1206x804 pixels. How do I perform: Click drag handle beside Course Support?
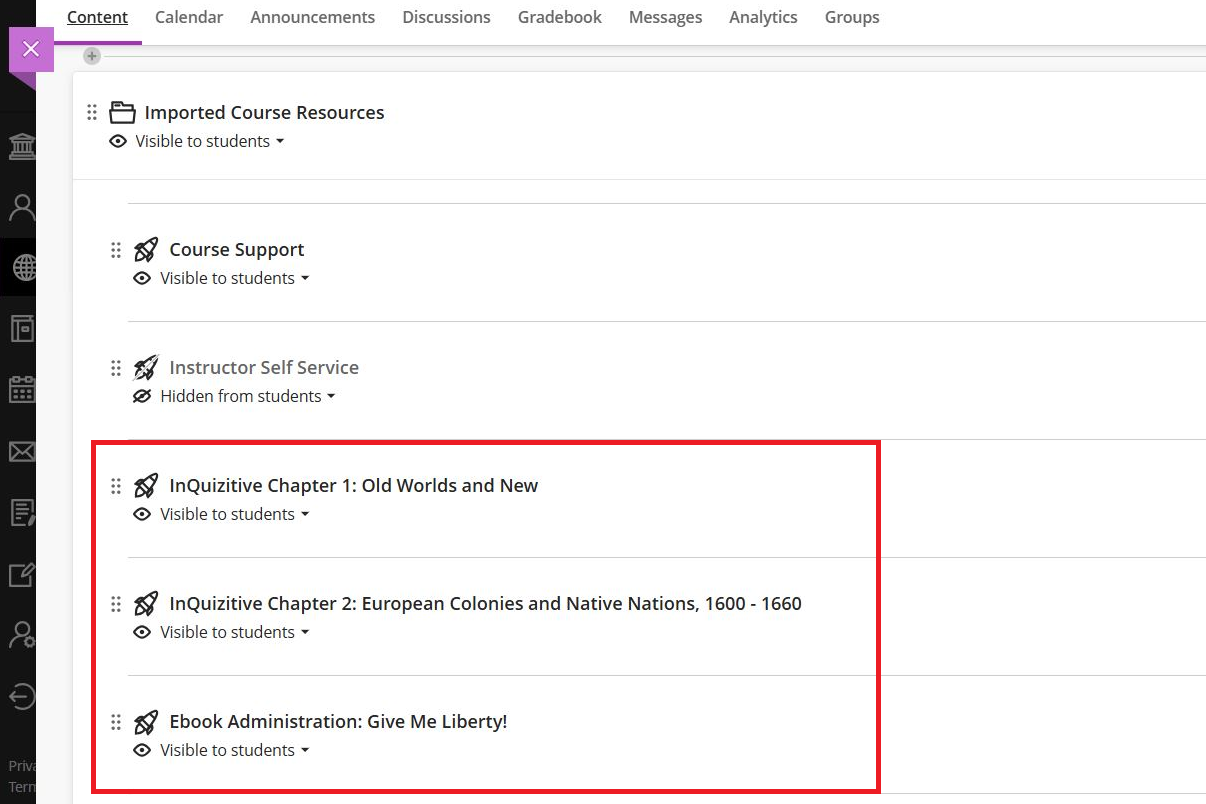[x=116, y=250]
